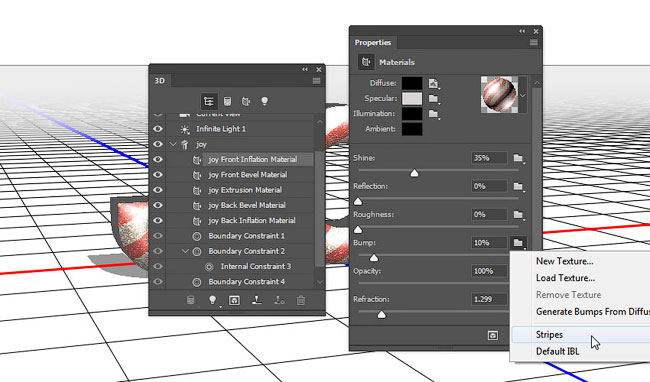Toggle visibility of the joy mesh
The image size is (650, 382).
tap(158, 144)
